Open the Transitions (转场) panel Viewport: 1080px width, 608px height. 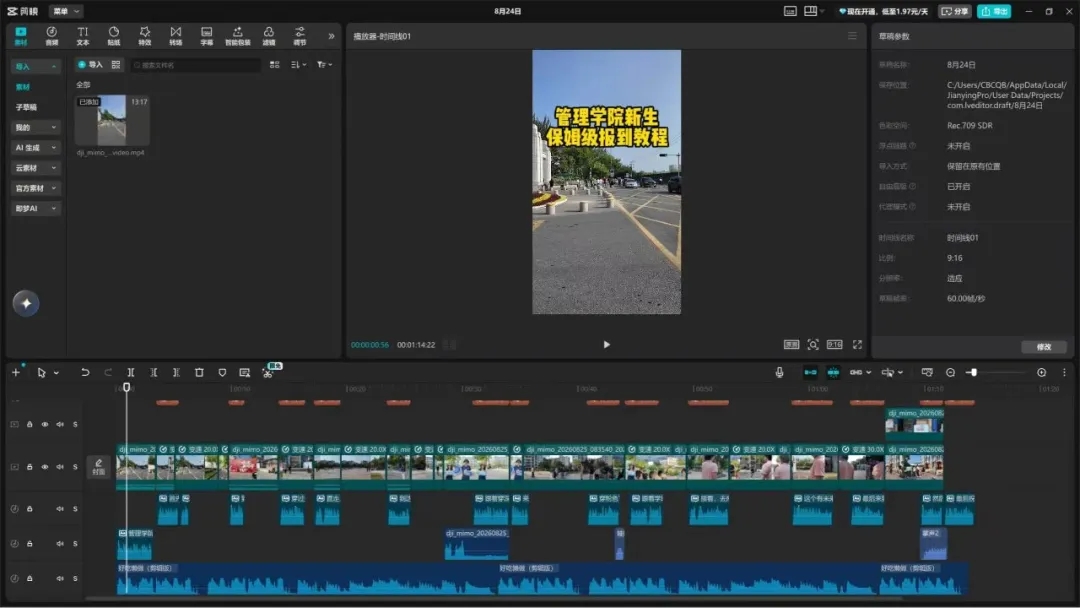[x=176, y=36]
